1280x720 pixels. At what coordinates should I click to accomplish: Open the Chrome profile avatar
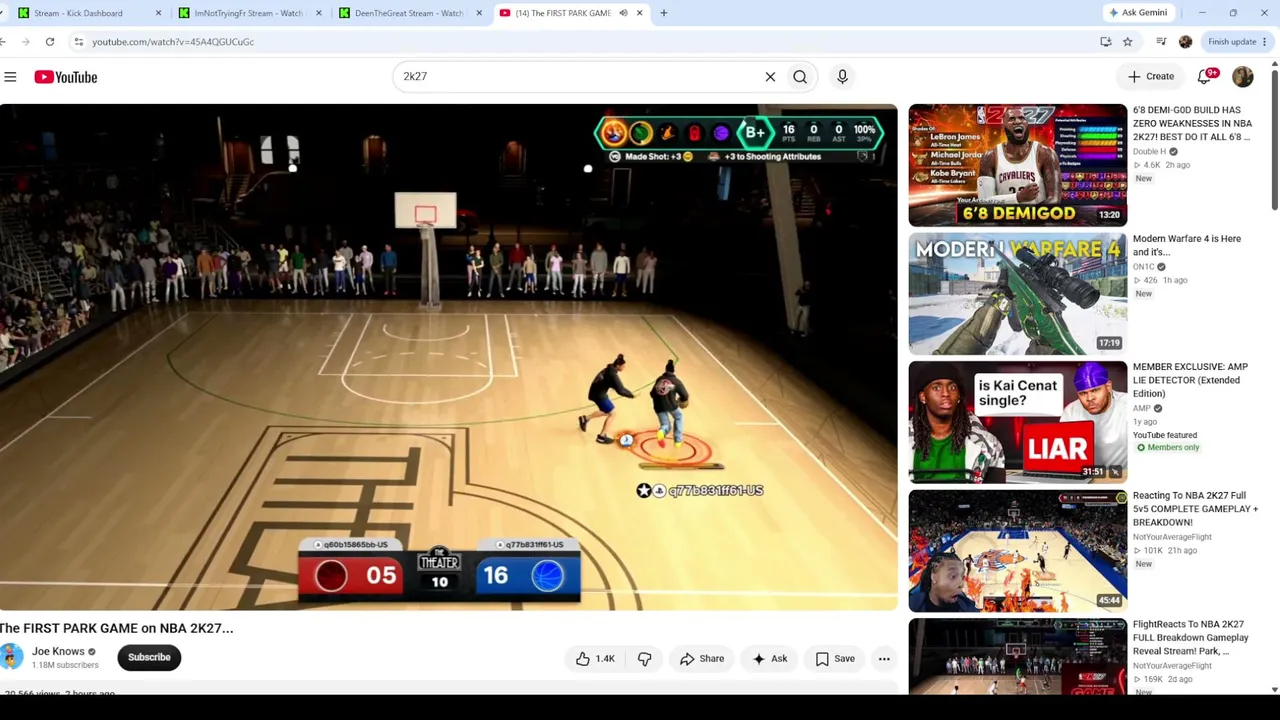1185,42
